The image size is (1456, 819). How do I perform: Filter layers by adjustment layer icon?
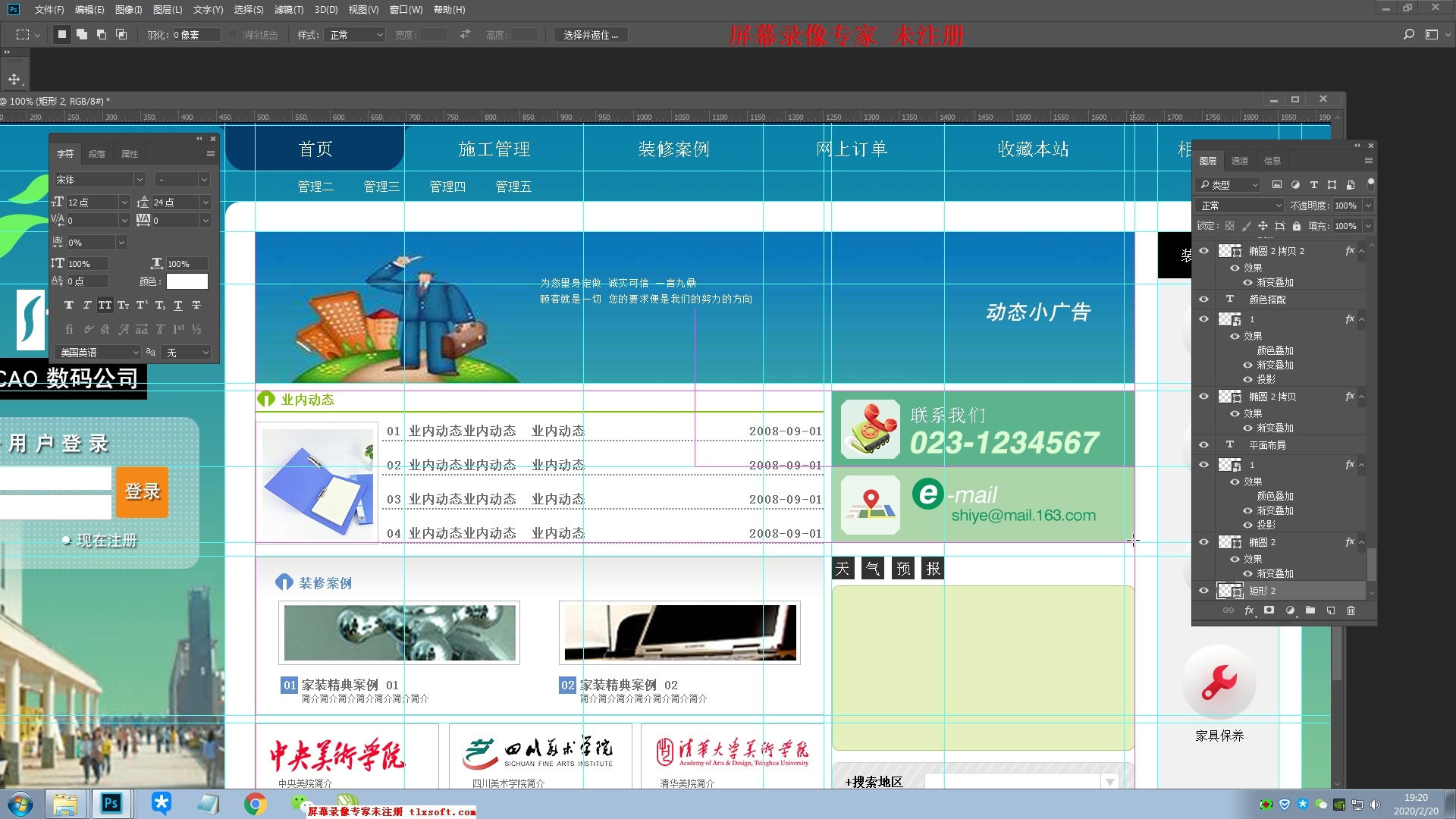(1295, 184)
